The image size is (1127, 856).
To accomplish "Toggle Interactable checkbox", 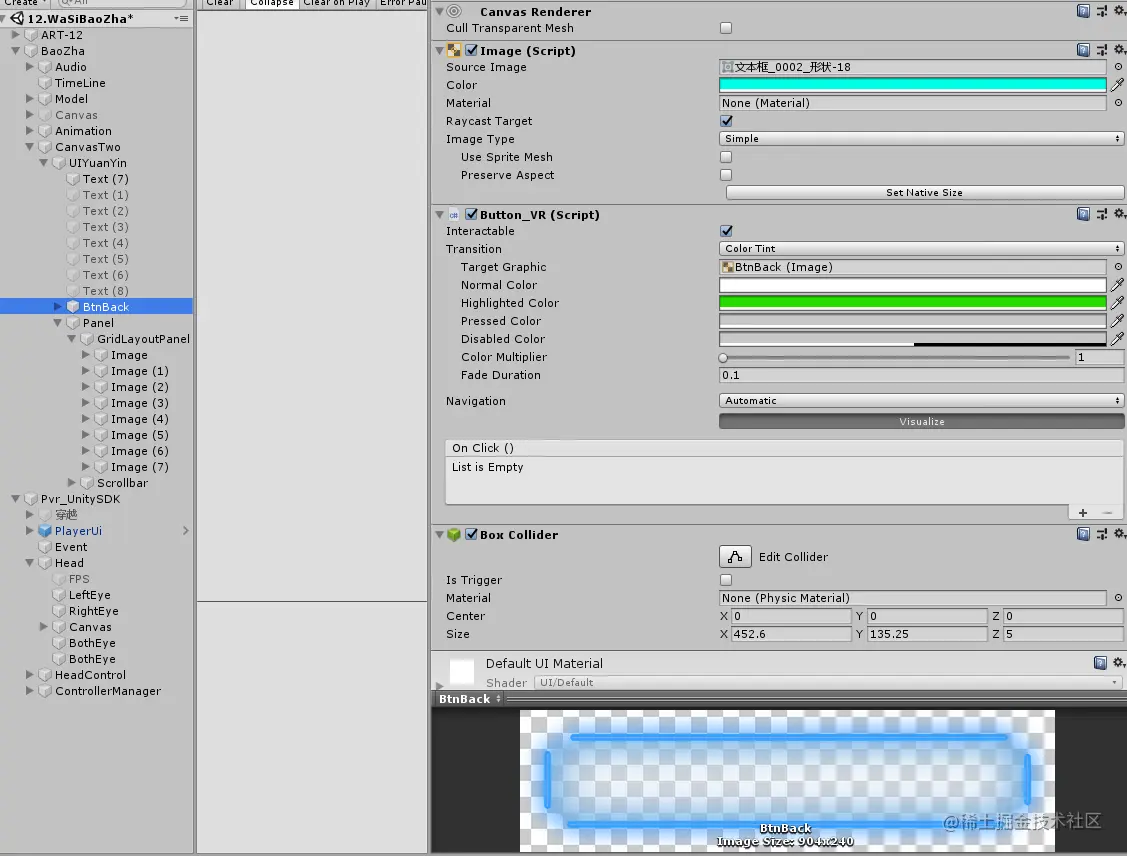I will [x=726, y=231].
